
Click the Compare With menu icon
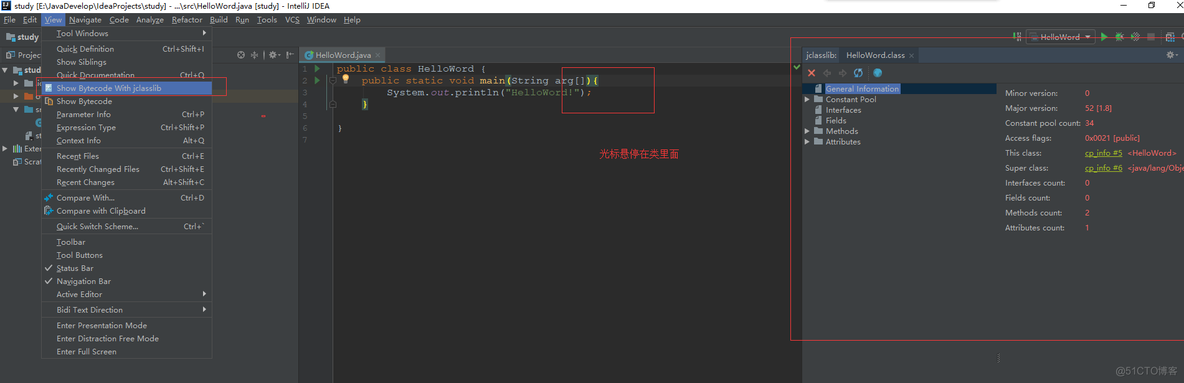tap(49, 198)
